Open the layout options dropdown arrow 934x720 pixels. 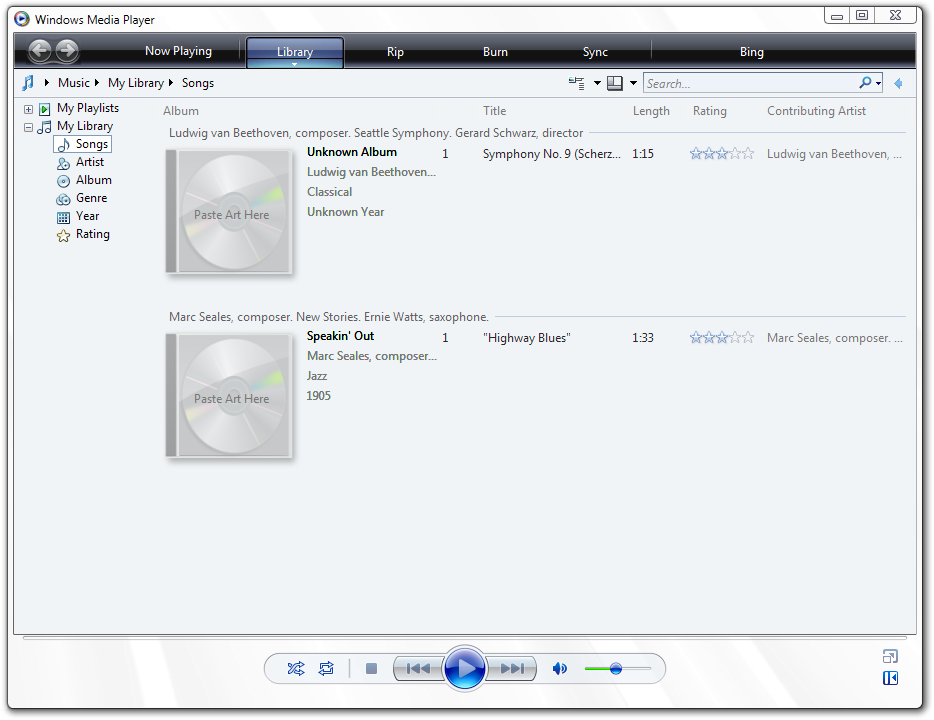click(633, 83)
